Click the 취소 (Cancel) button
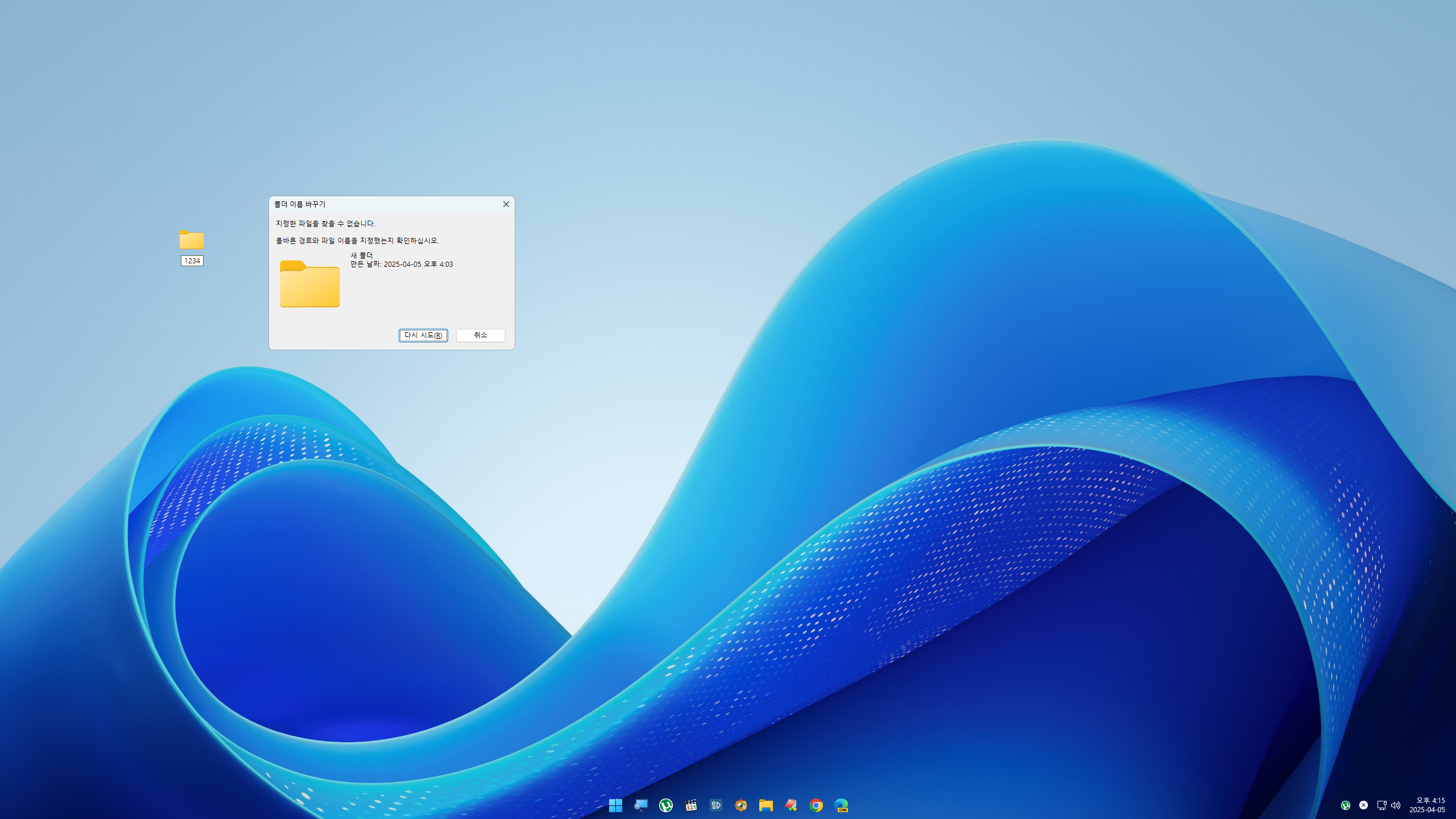Screen dimensions: 1456x819 [481, 336]
